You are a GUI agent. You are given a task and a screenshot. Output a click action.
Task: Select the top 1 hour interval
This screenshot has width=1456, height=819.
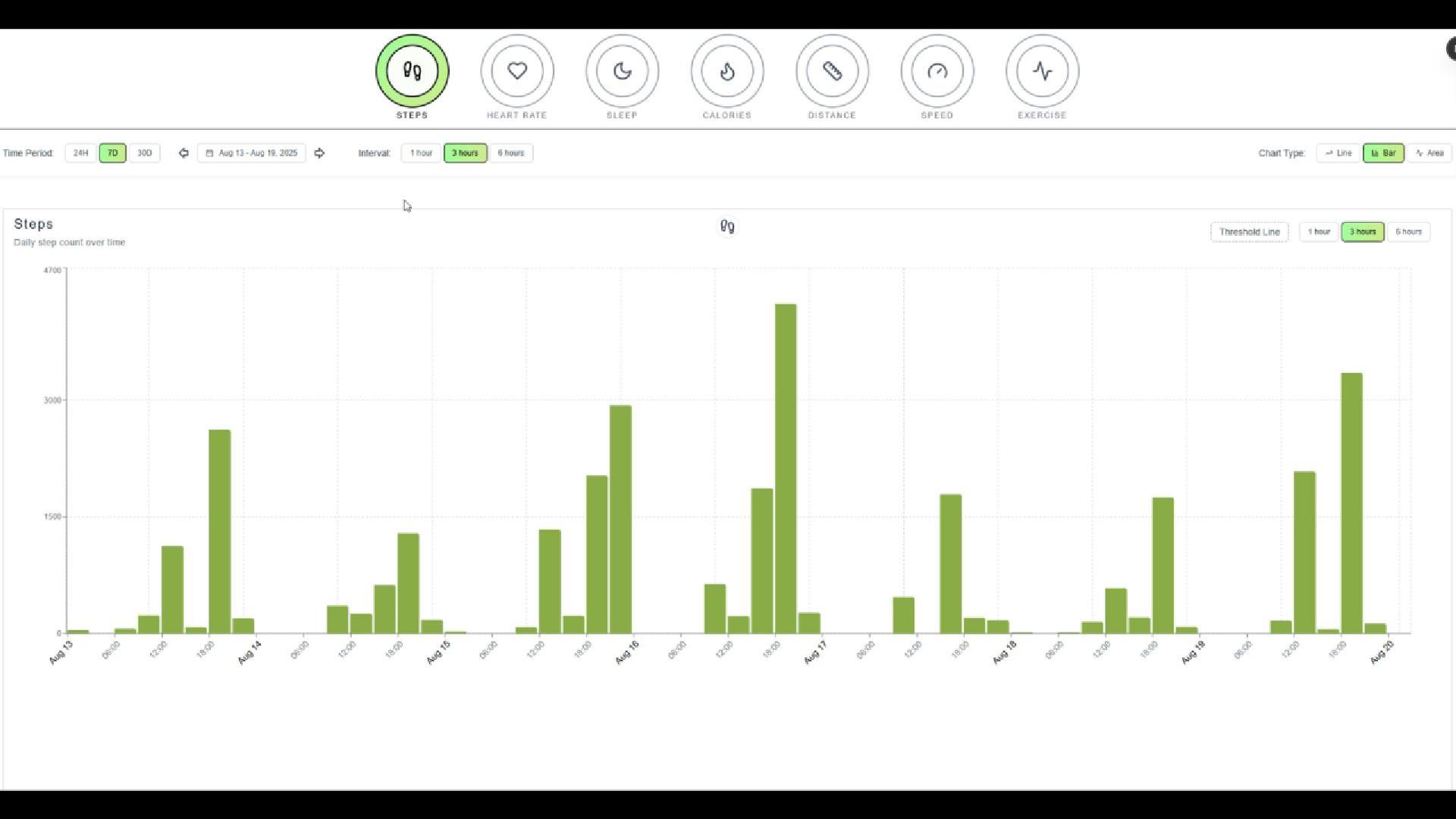click(x=421, y=153)
